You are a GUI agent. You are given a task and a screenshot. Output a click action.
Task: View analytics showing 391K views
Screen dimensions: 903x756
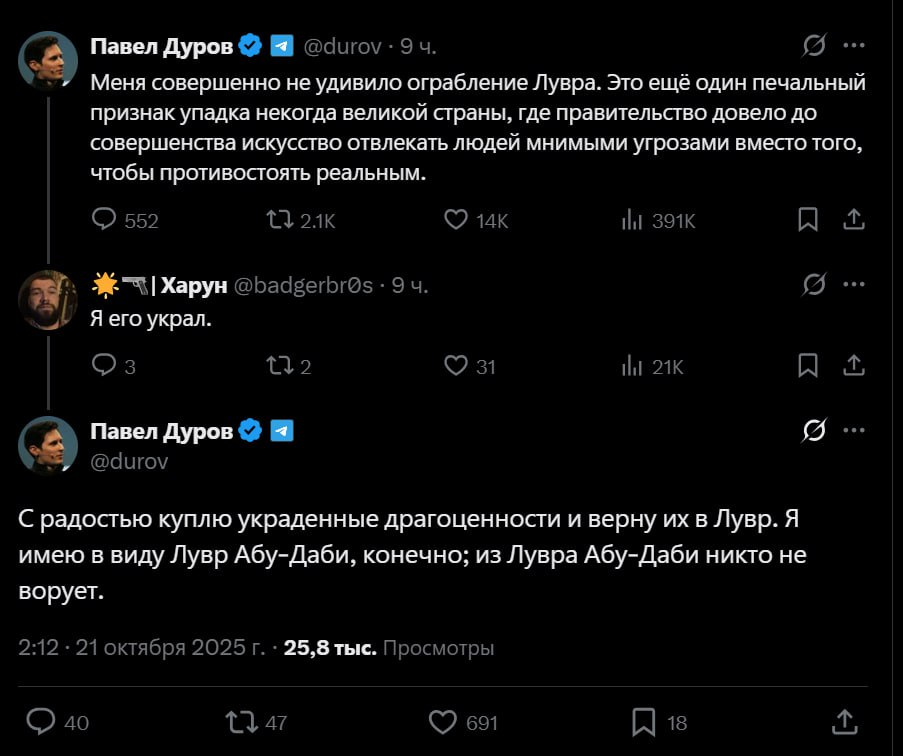632,221
